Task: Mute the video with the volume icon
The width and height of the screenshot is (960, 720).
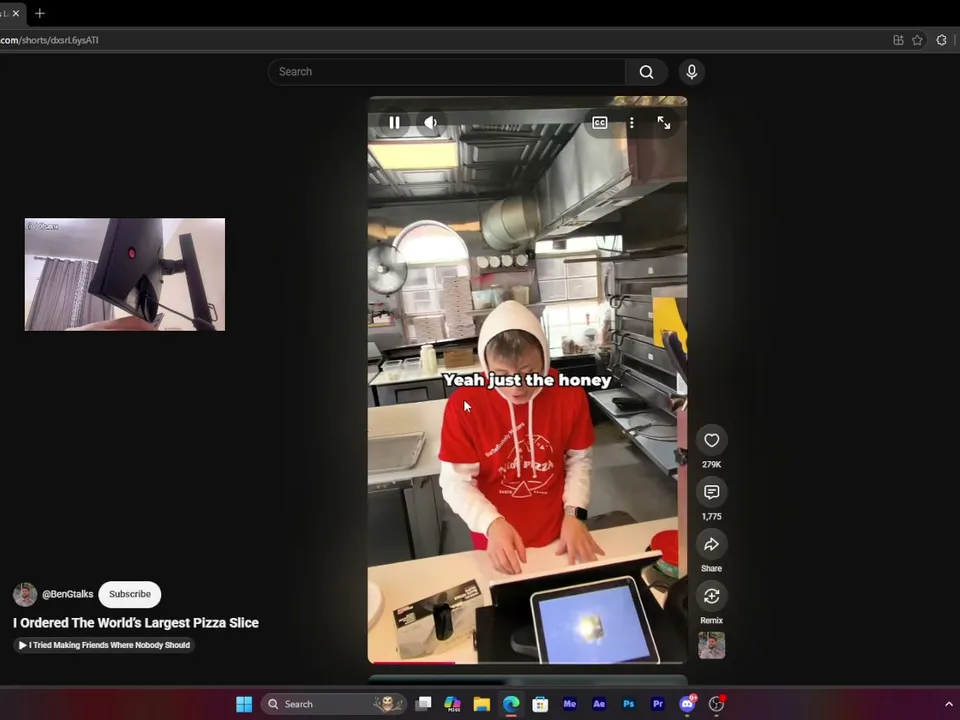Action: tap(430, 123)
